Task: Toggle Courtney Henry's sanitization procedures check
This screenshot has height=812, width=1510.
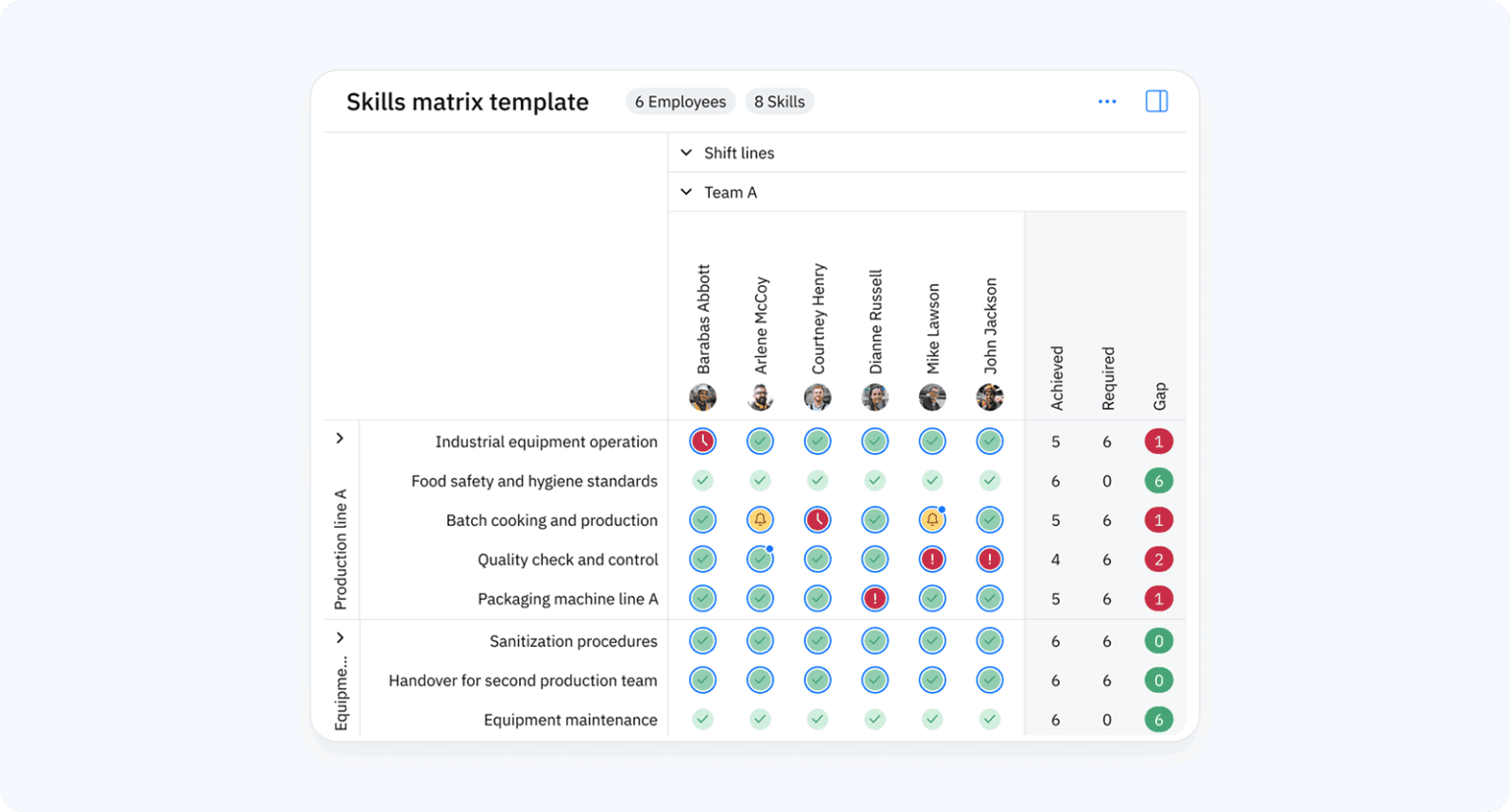Action: click(817, 640)
